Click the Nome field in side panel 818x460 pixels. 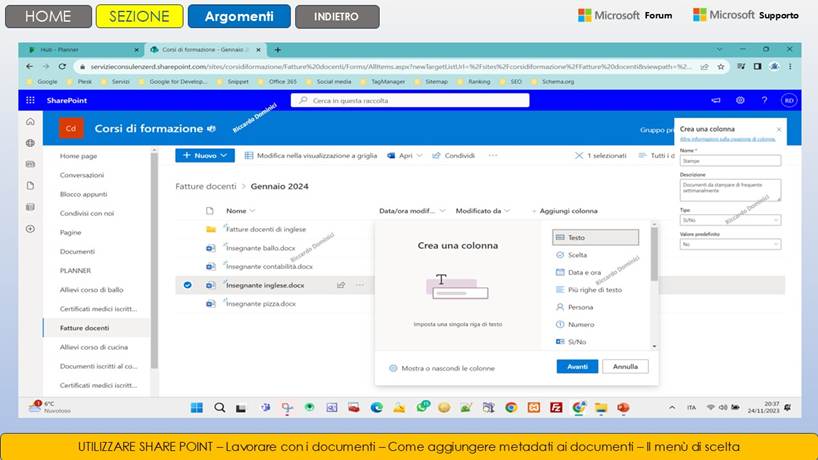coord(730,161)
